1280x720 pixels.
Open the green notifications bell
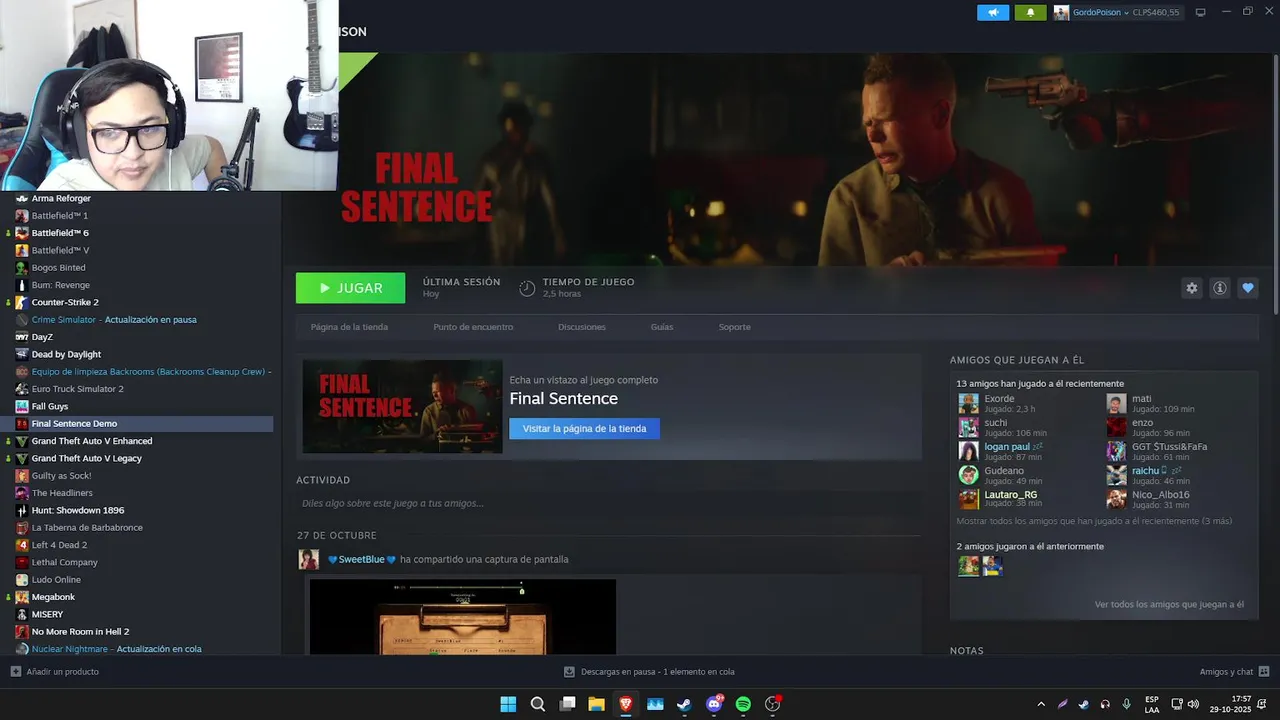[x=1031, y=12]
